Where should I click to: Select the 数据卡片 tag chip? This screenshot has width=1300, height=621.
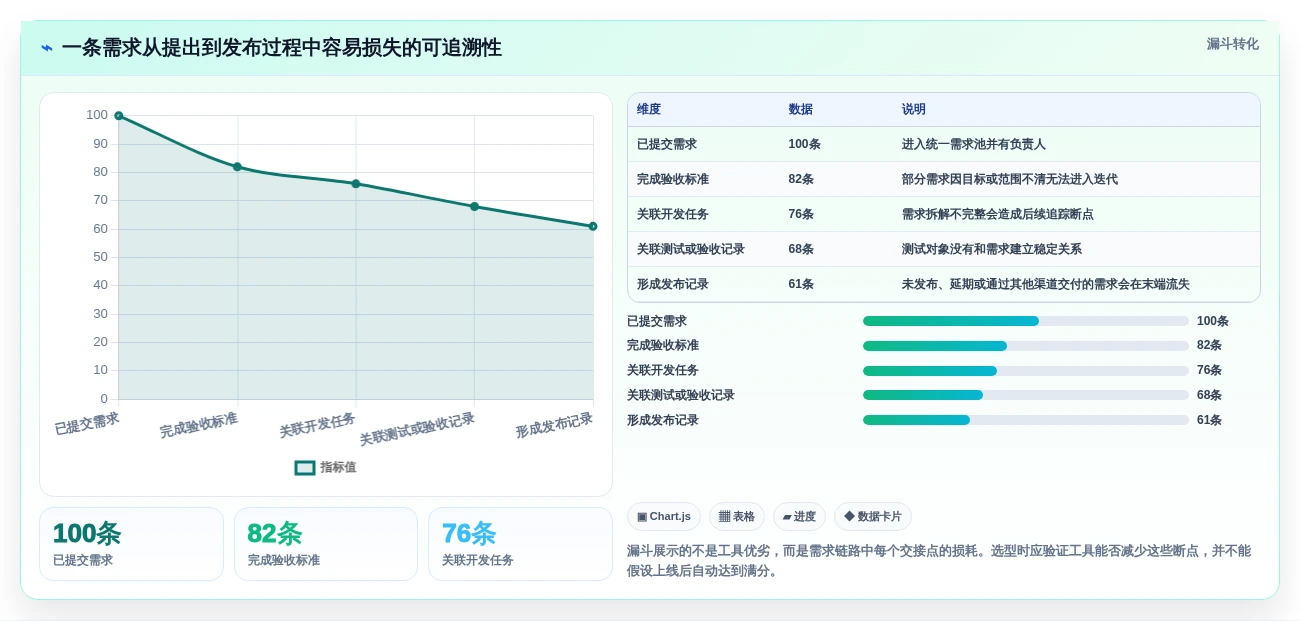[873, 517]
